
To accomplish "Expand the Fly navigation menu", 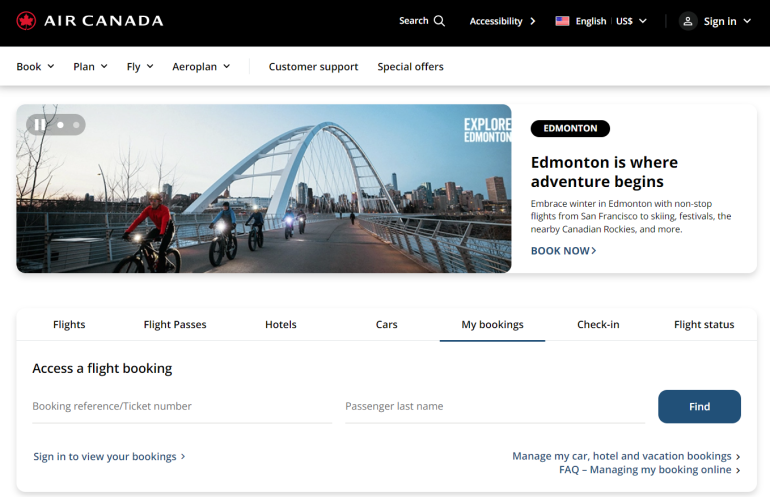I will pos(140,67).
